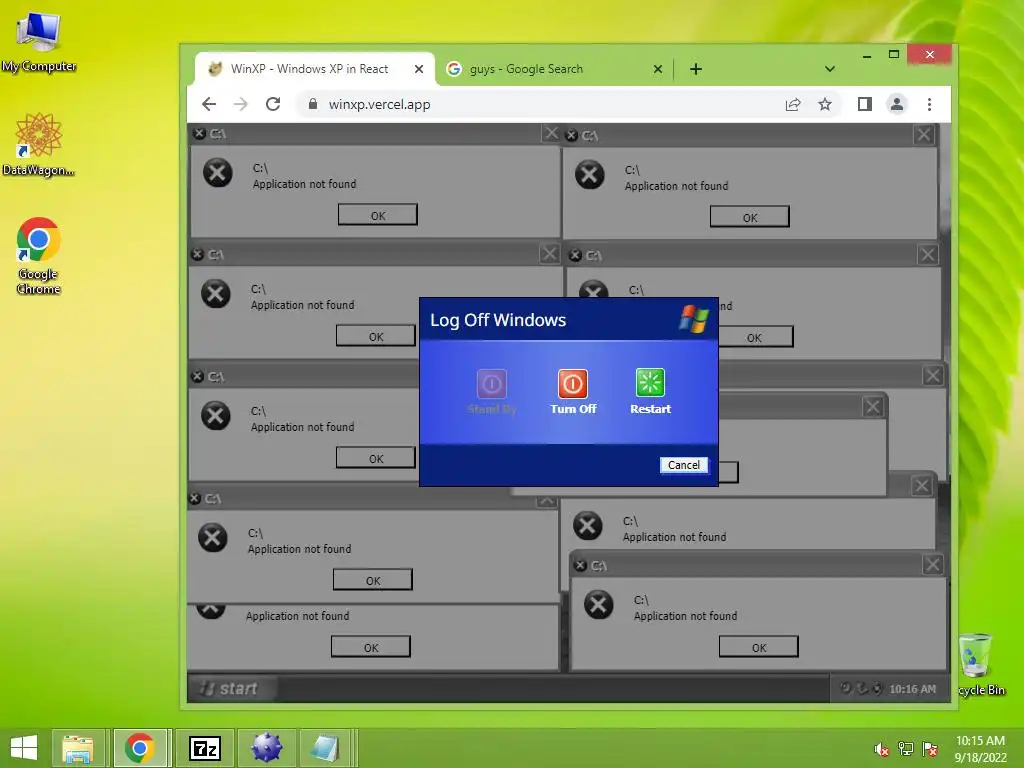Click the Chrome forward arrow
The image size is (1024, 768).
[241, 104]
